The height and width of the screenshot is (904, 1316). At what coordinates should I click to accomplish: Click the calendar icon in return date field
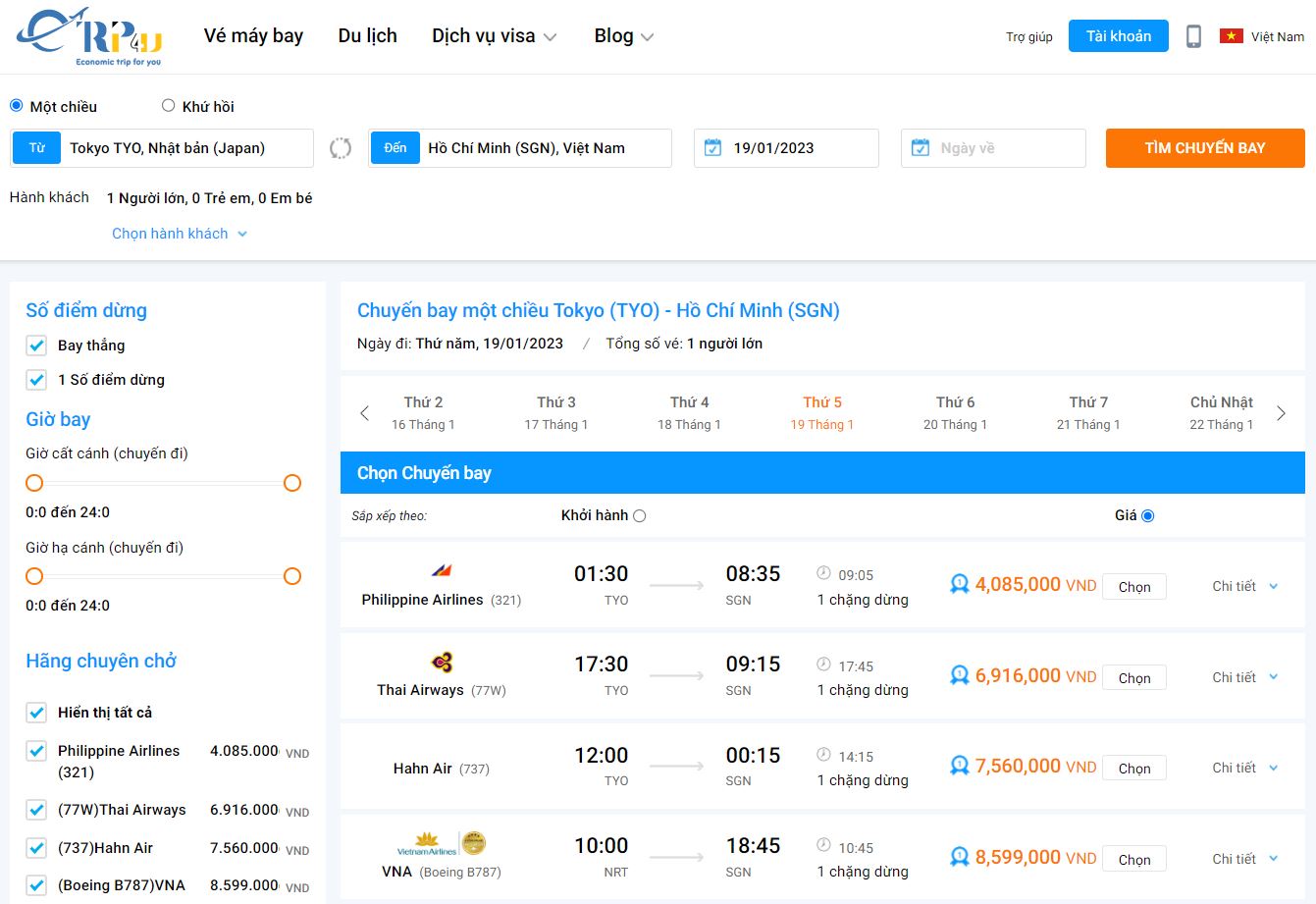[920, 147]
